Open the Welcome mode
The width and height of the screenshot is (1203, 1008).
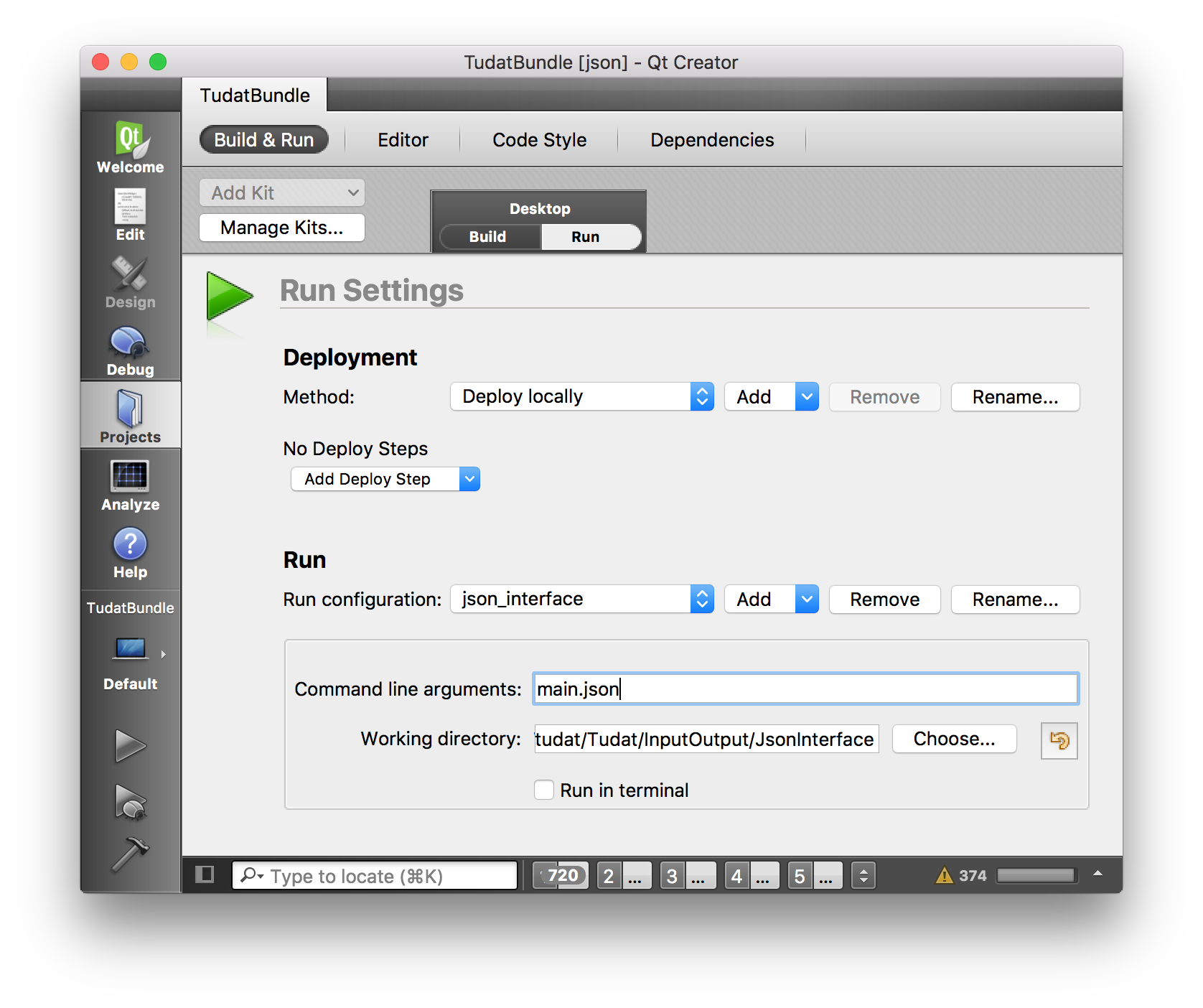click(130, 147)
